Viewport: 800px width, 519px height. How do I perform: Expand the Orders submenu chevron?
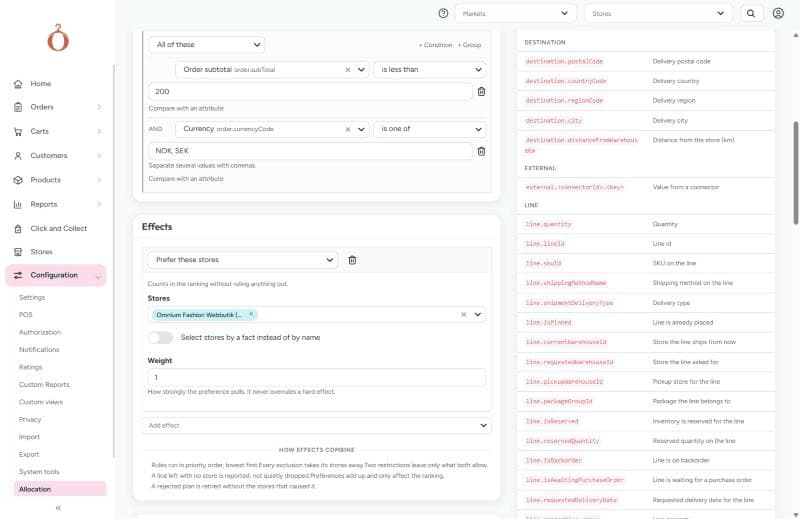tap(99, 107)
